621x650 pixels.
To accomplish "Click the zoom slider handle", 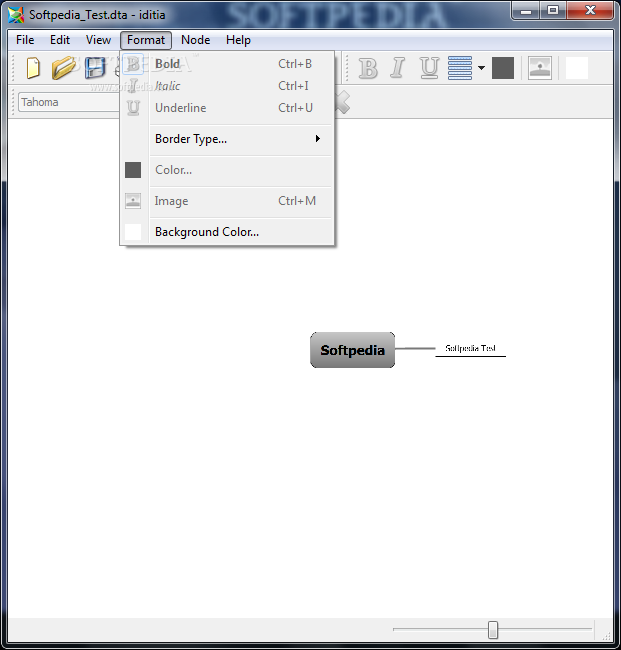I will (x=493, y=630).
